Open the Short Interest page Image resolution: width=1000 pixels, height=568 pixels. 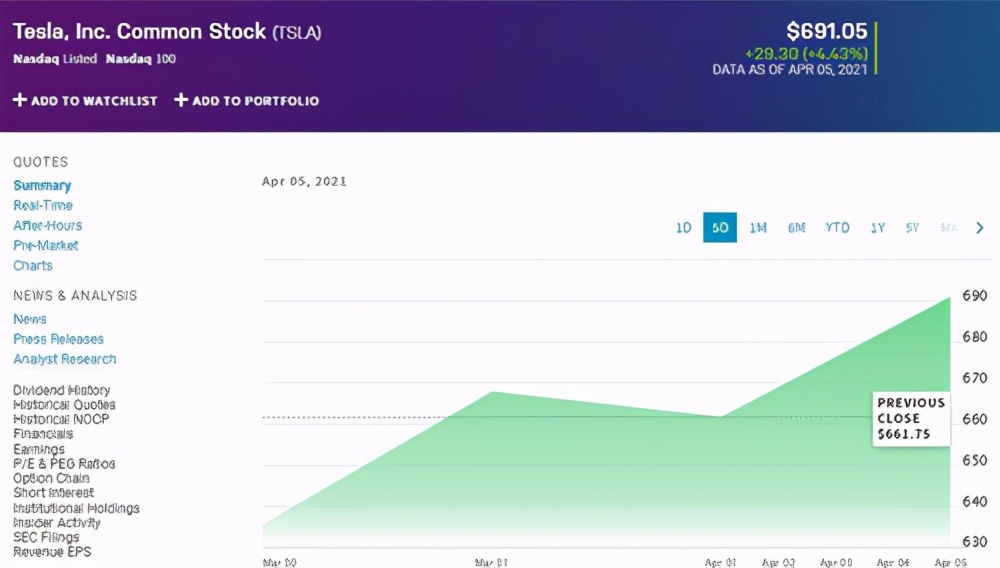coord(54,493)
